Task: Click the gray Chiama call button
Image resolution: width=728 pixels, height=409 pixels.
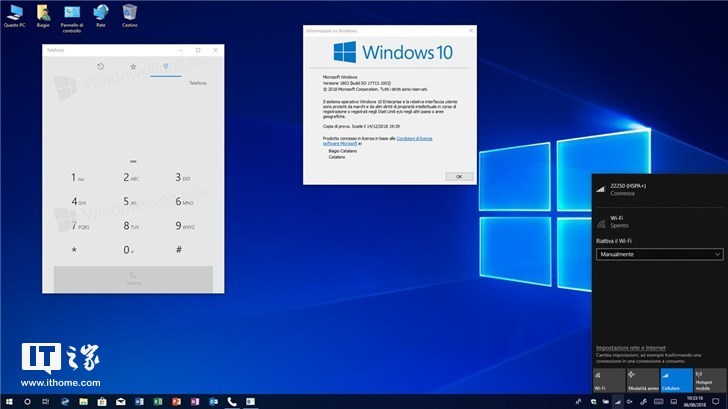Action: [133, 279]
